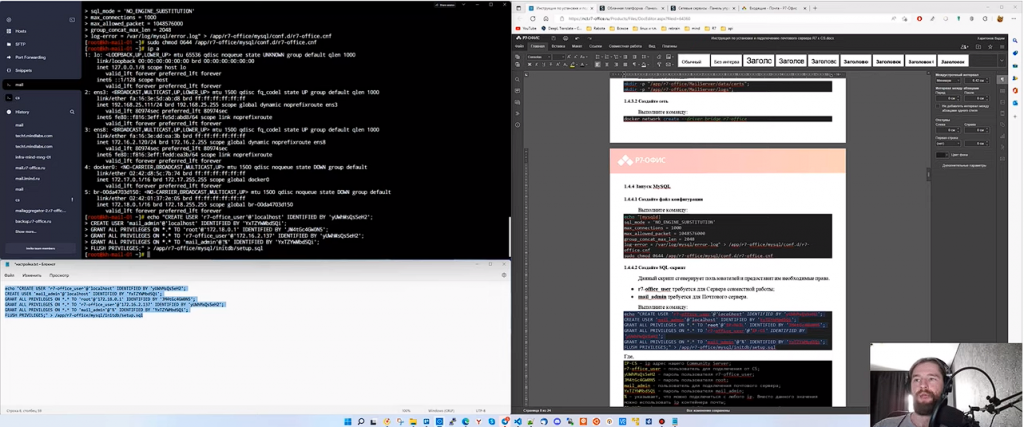The image size is (1024, 427).
Task: Open Notepad settings gear icon
Action: 504,276
